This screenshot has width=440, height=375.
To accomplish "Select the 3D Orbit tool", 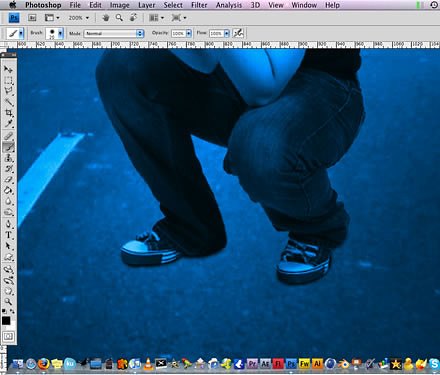I will point(8,280).
